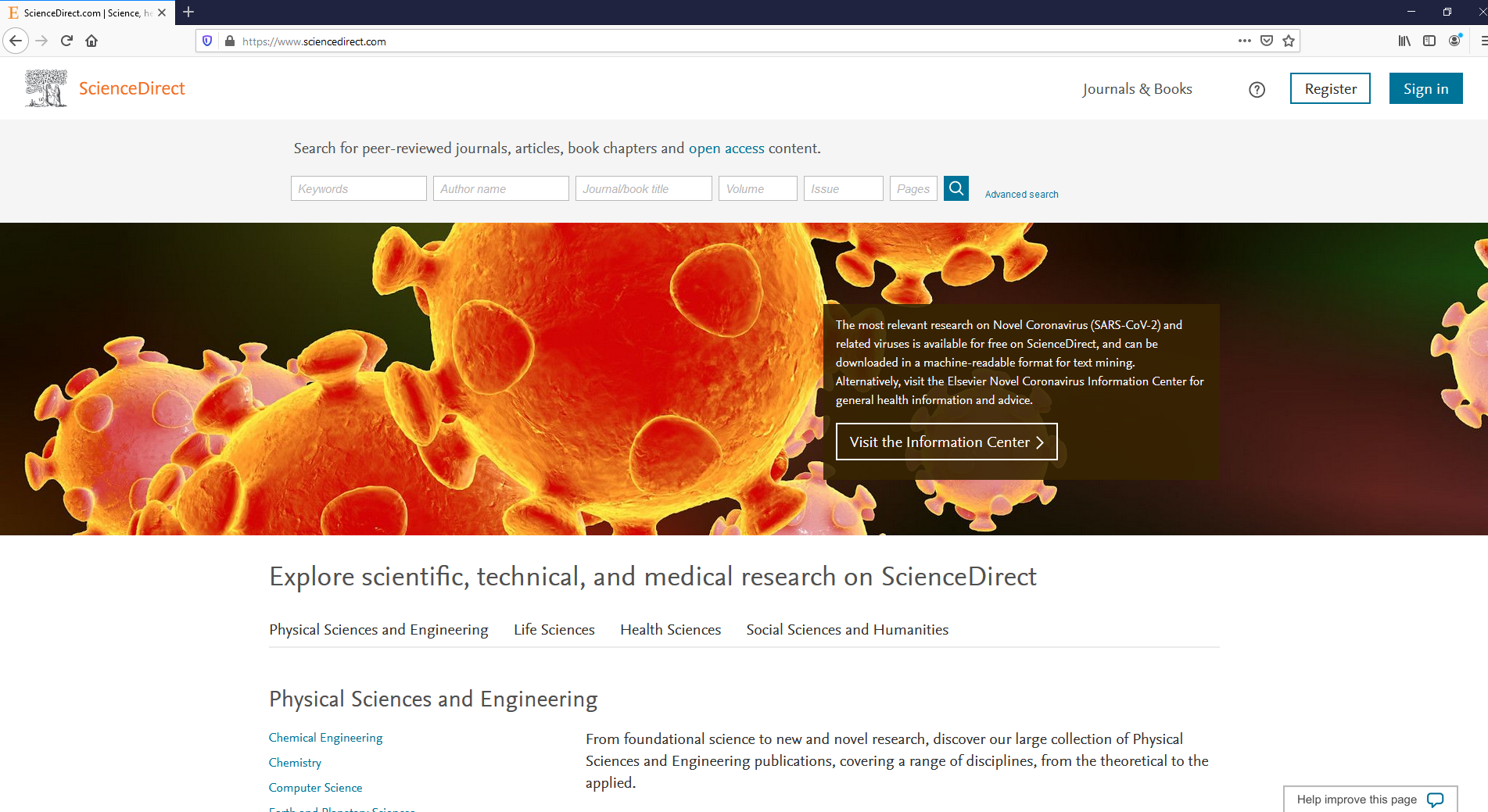Open the Firefox library icon
The image size is (1488, 812).
1404,41
